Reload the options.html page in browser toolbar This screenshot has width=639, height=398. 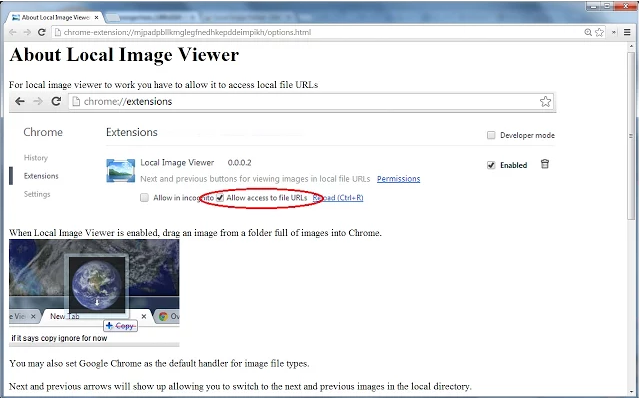point(42,32)
